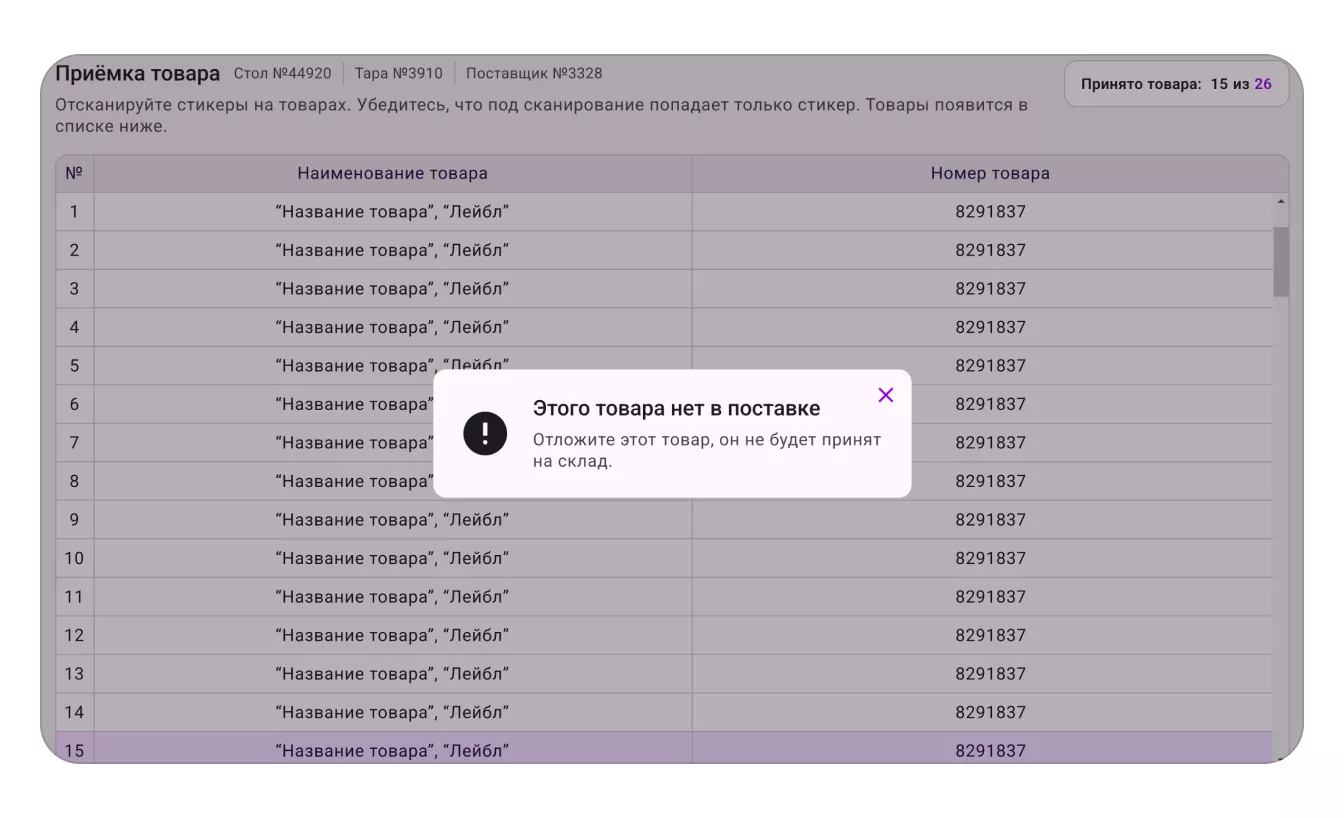Click the 'Наименование товара' column header
The height and width of the screenshot is (818, 1344).
pyautogui.click(x=392, y=173)
